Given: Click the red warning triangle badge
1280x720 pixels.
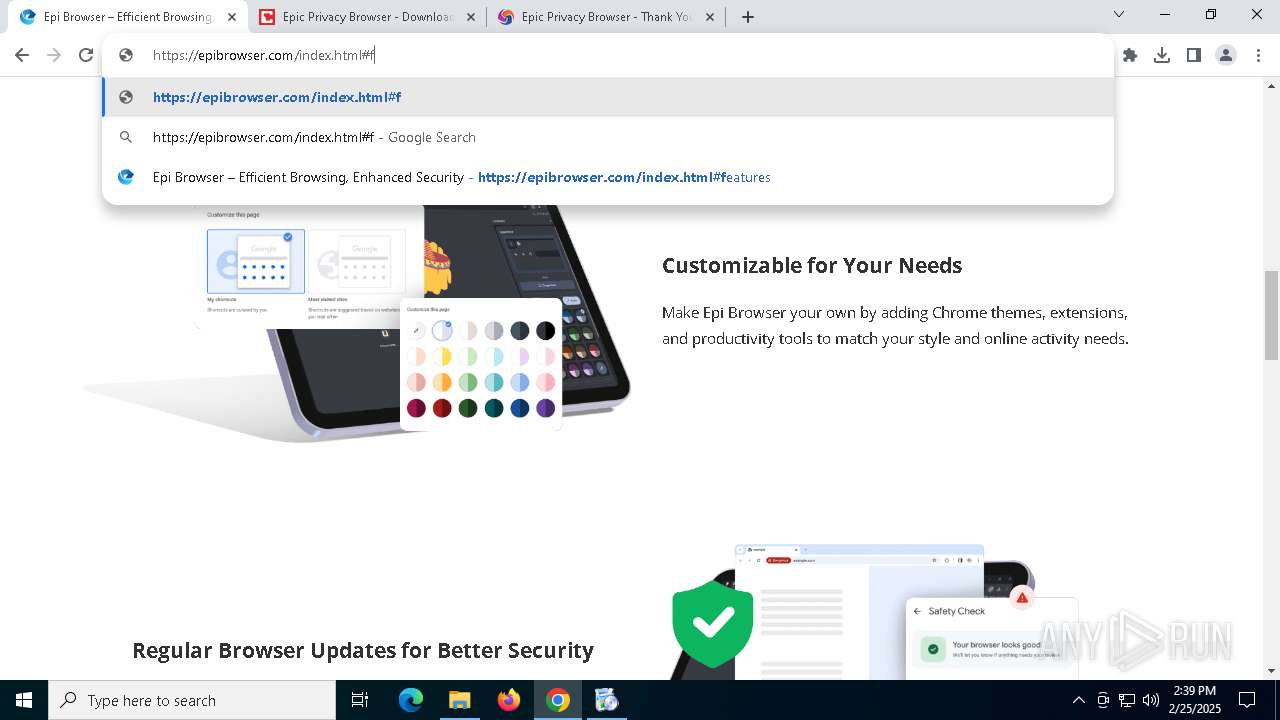Looking at the screenshot, I should click(x=1021, y=598).
